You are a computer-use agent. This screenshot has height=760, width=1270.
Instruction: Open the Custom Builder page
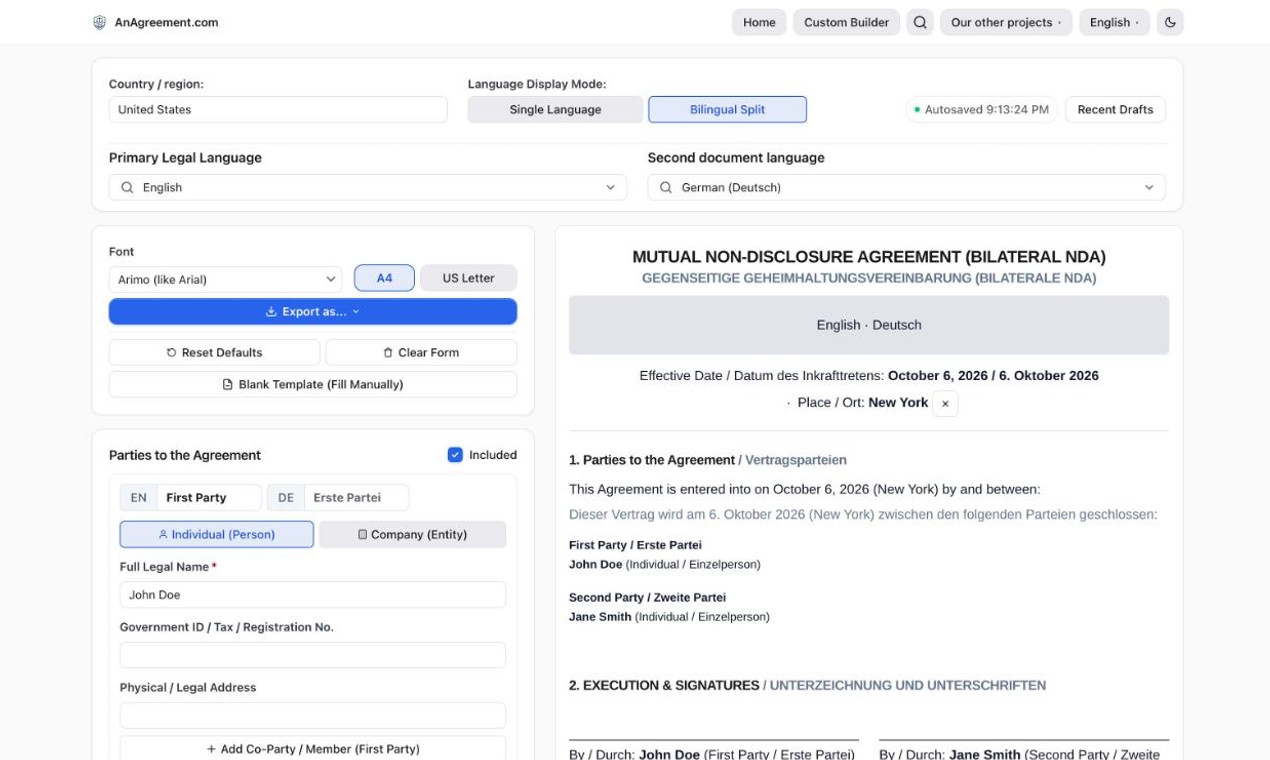[x=846, y=22]
